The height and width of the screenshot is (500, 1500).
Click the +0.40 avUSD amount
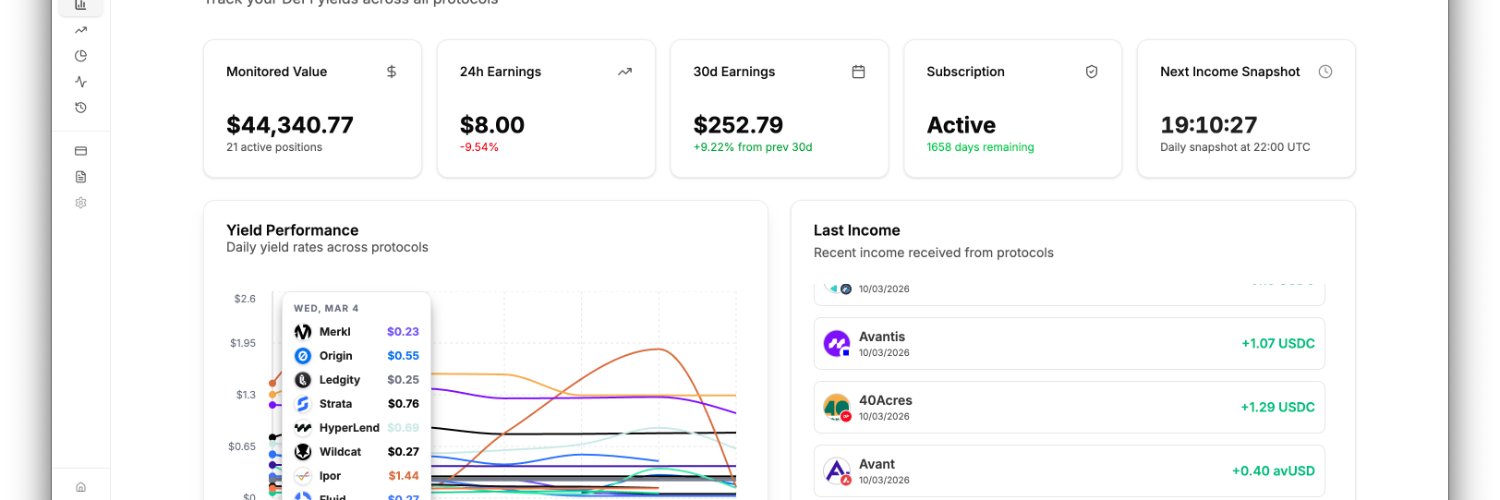(x=1273, y=471)
